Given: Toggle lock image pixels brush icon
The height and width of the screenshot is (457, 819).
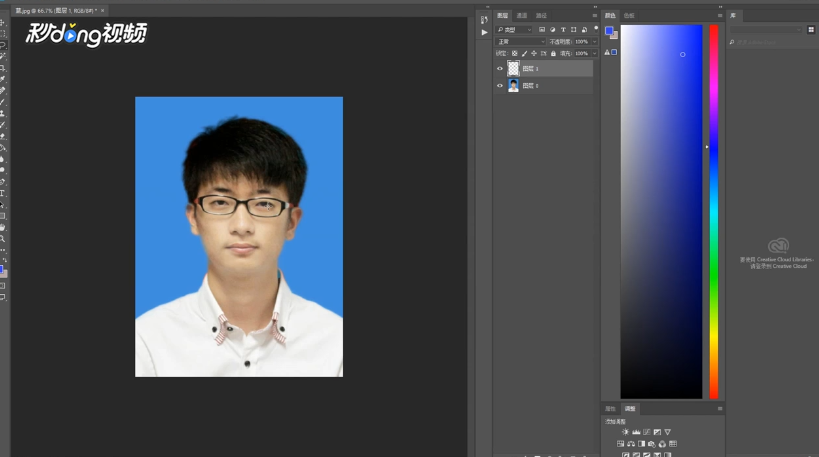Looking at the screenshot, I should (x=524, y=53).
